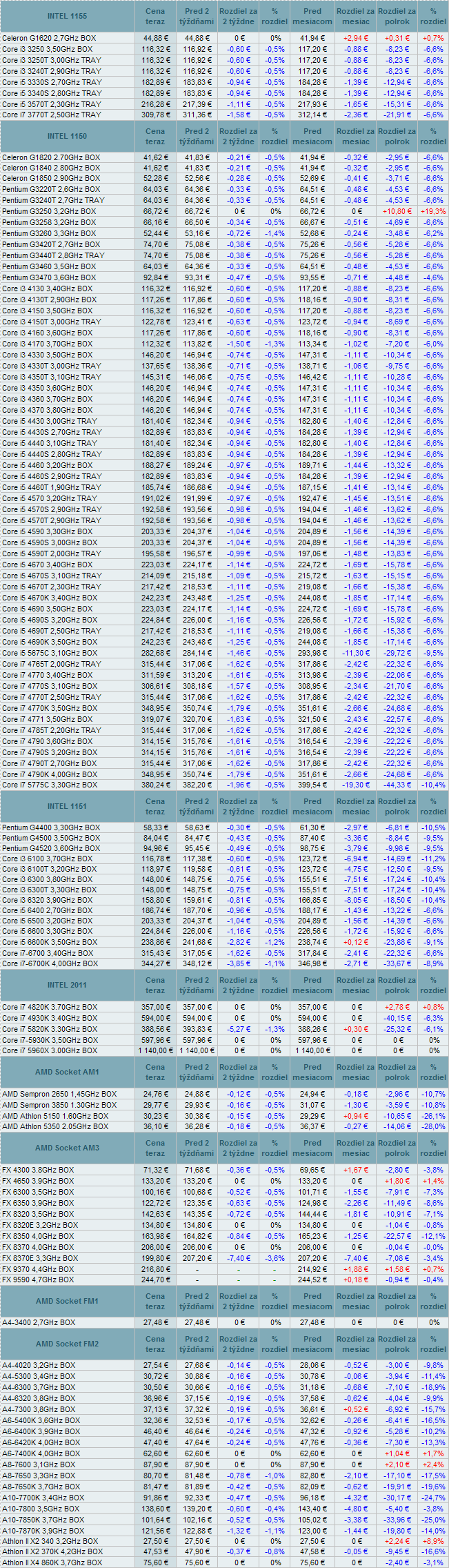Select FX 4300 3.8GHz BOX product name
Screen dimensions: 449x1568
tap(37, 1170)
